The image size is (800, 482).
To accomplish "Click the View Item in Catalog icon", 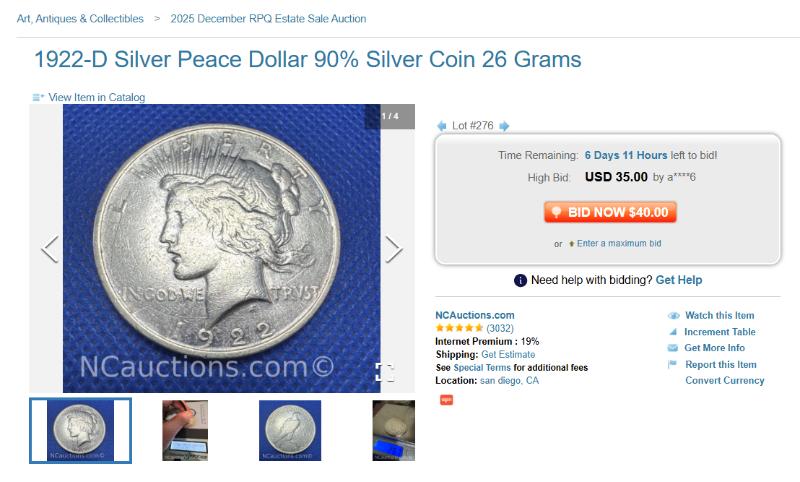I will 38,97.
